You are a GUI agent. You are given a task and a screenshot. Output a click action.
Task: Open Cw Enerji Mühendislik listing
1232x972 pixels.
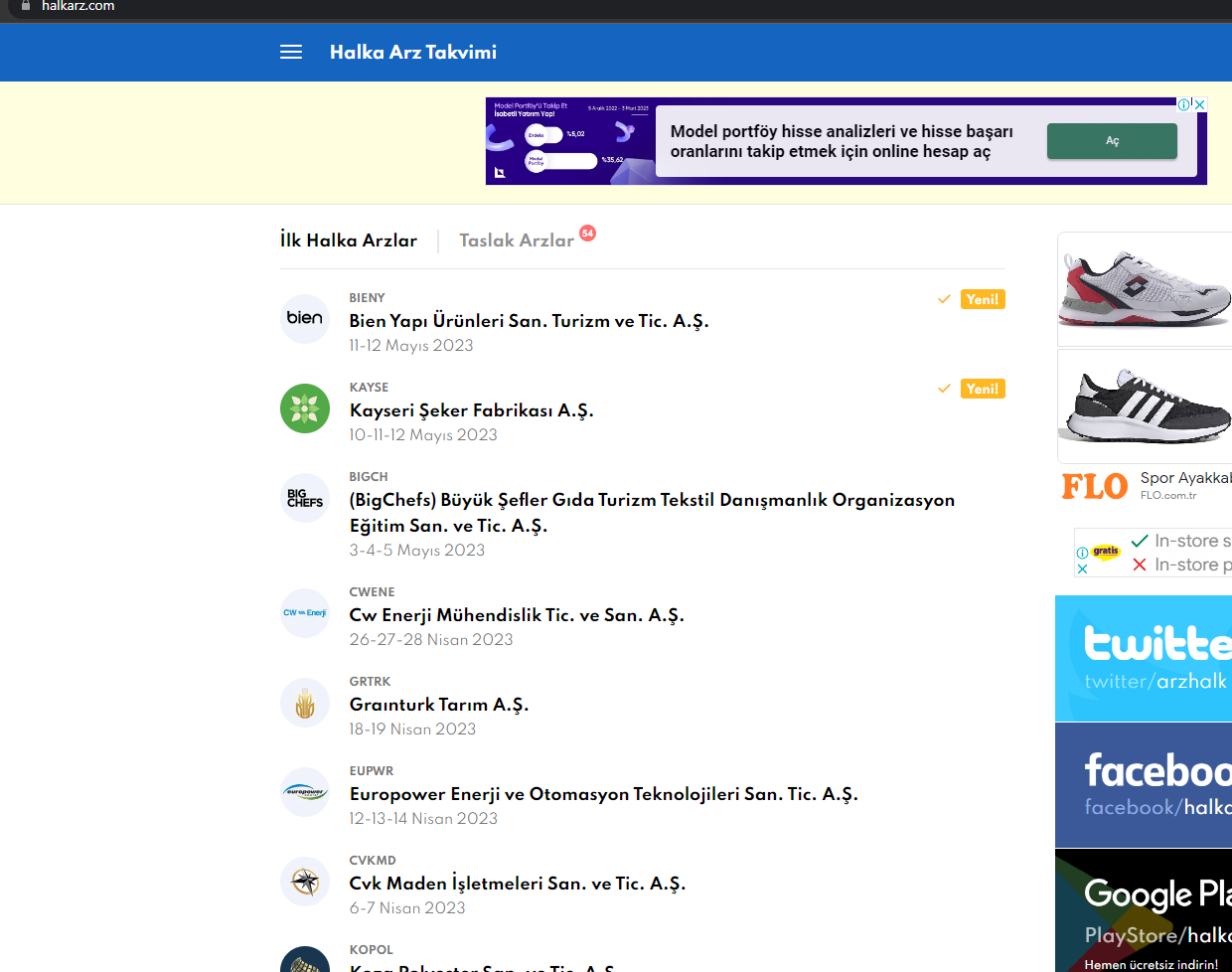(x=517, y=615)
